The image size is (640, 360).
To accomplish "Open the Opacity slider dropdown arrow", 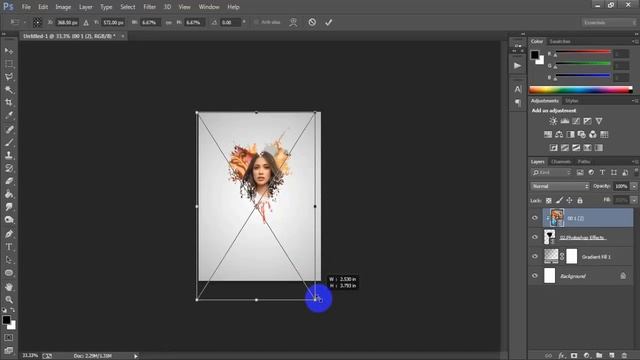I will tap(634, 186).
